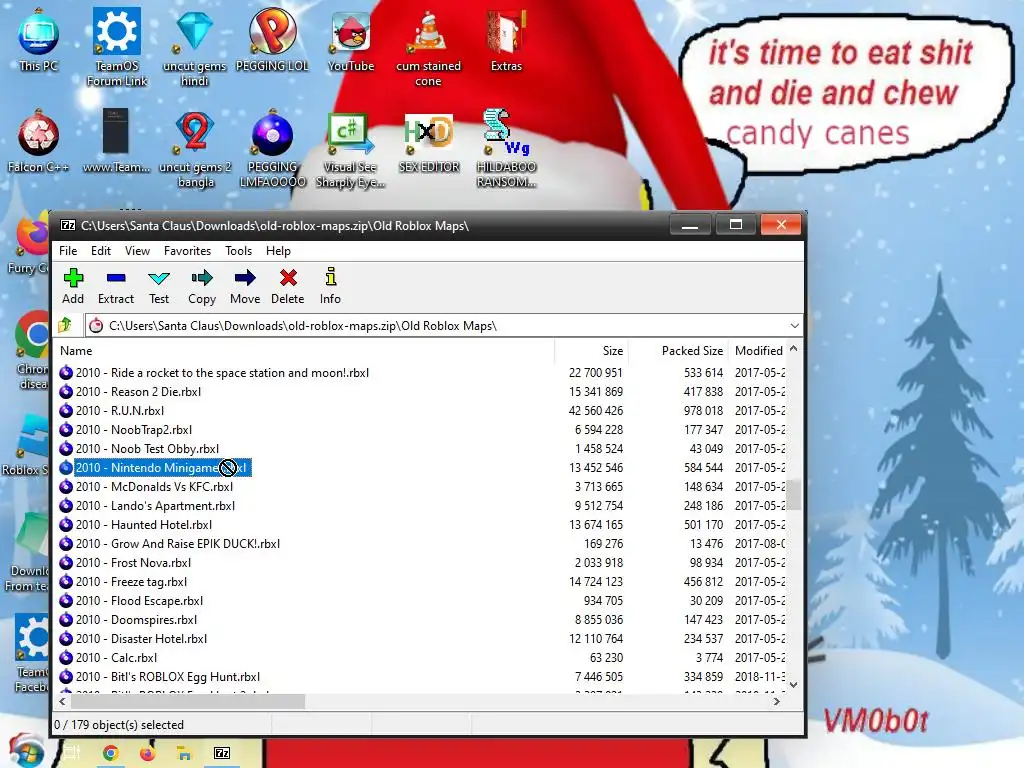Open the Favorites menu

[x=187, y=251]
